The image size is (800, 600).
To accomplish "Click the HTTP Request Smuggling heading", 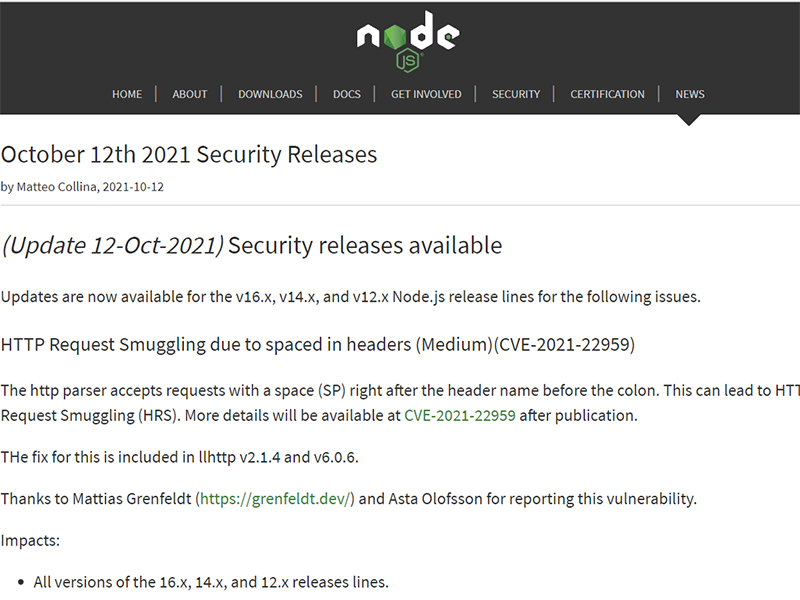I will [318, 345].
